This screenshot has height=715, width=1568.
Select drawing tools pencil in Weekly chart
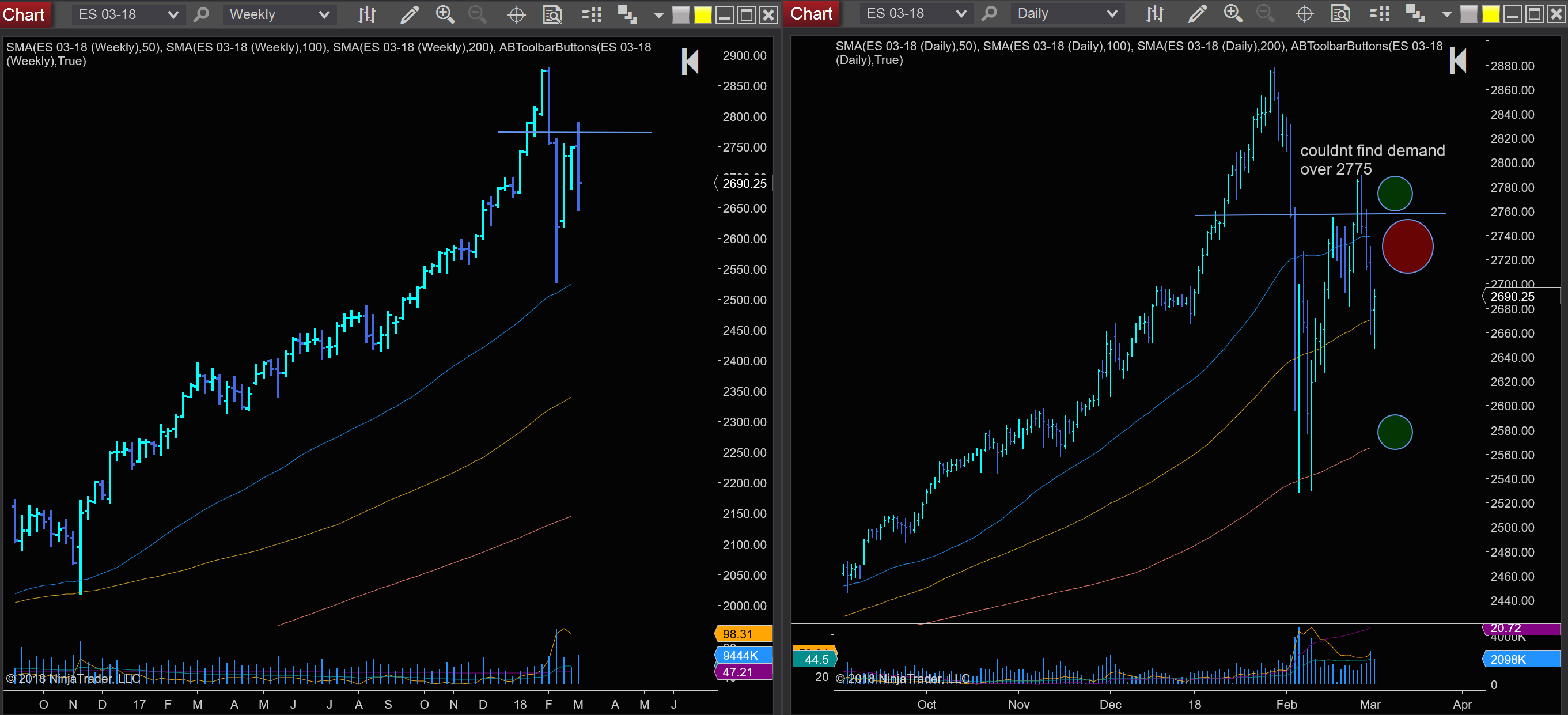click(x=409, y=14)
